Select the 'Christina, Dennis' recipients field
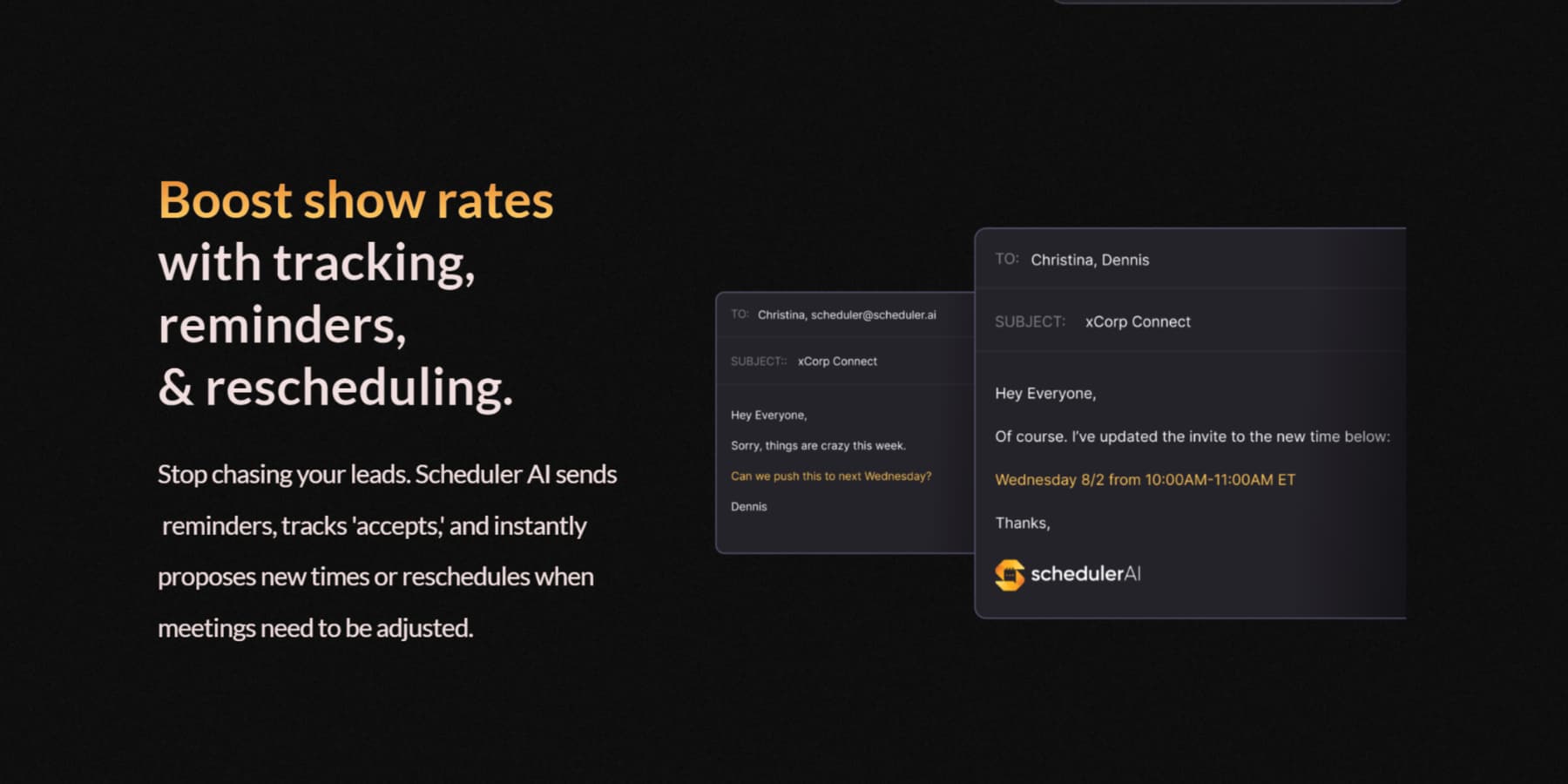1568x784 pixels. pyautogui.click(x=1090, y=260)
